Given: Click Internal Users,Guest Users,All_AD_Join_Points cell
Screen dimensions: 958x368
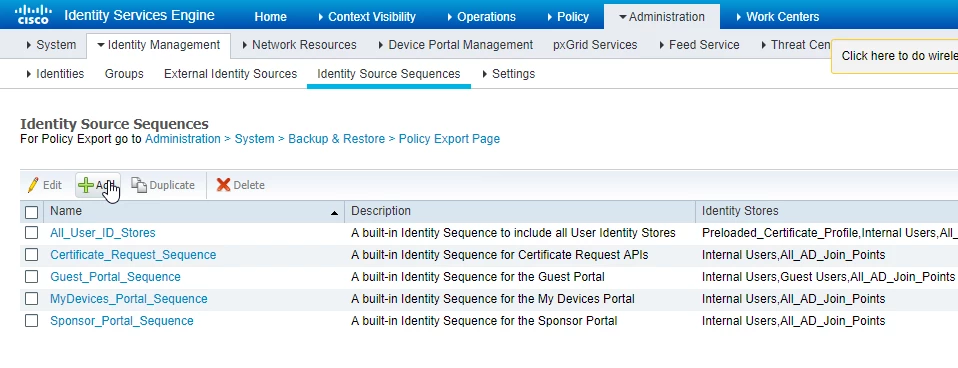Looking at the screenshot, I should click(828, 276).
